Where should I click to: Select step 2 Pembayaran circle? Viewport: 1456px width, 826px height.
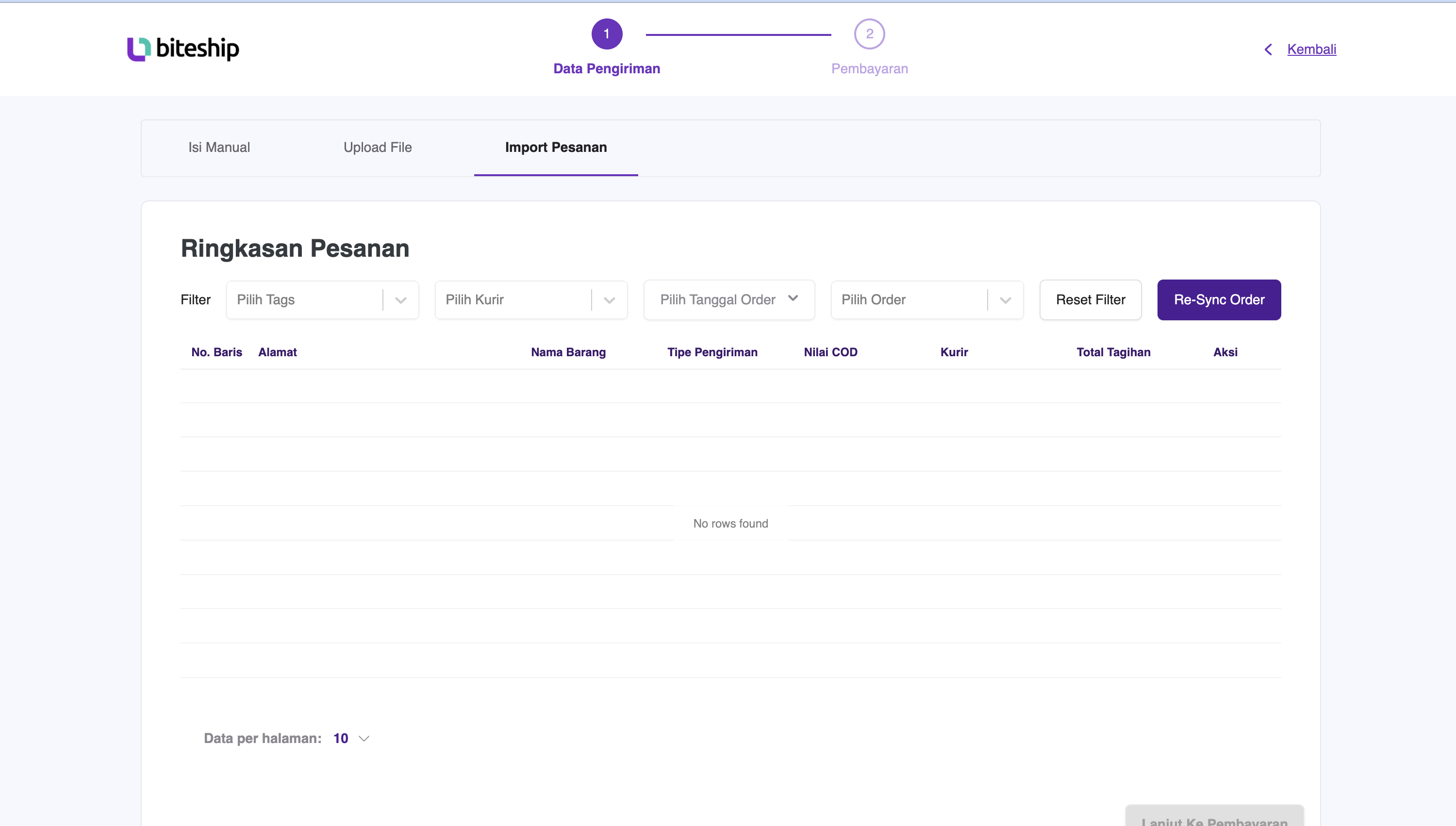(869, 33)
